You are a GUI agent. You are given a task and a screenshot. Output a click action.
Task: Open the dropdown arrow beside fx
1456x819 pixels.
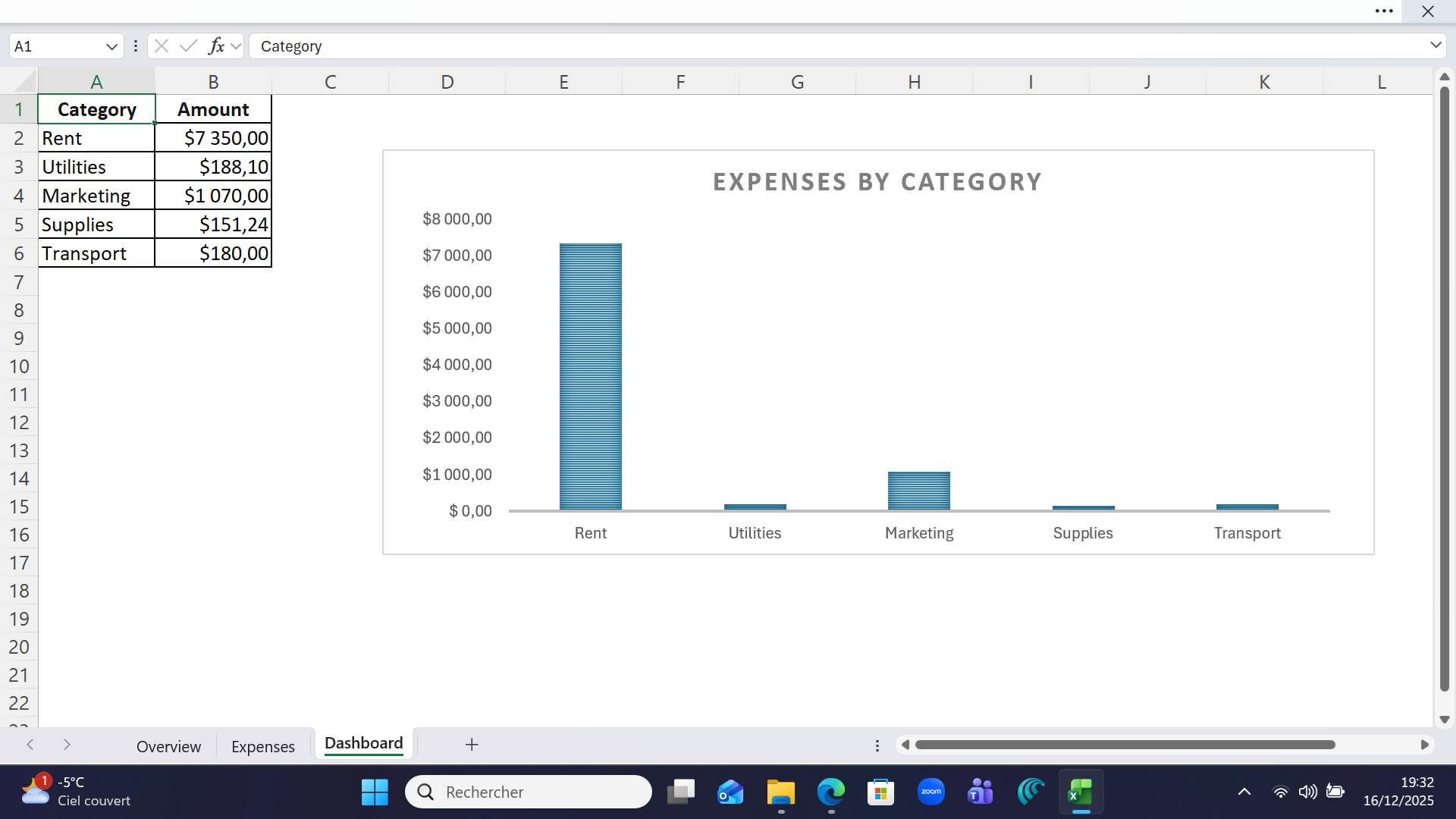(x=236, y=46)
